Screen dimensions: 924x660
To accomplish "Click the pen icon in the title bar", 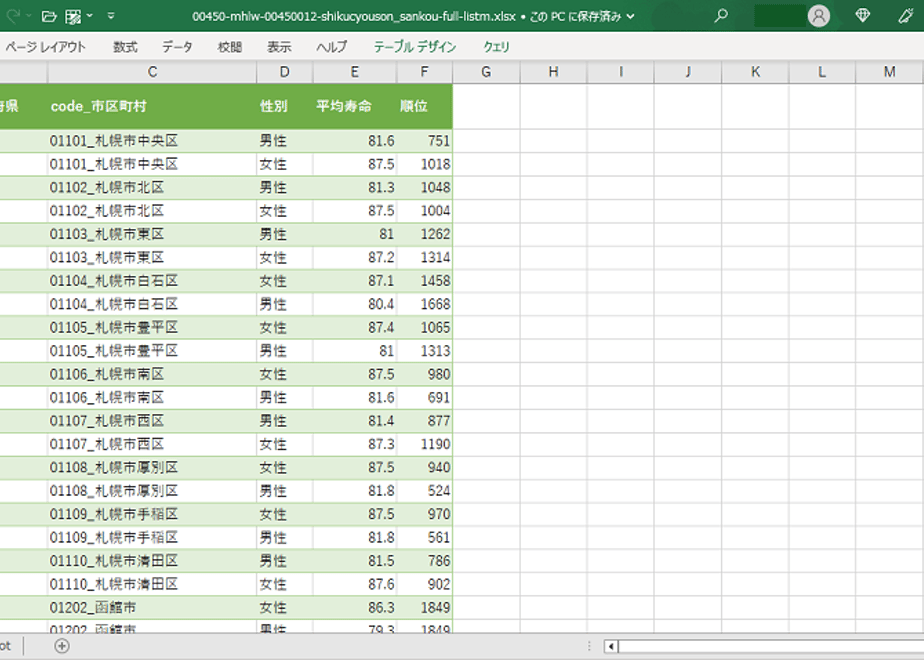I will pos(906,16).
